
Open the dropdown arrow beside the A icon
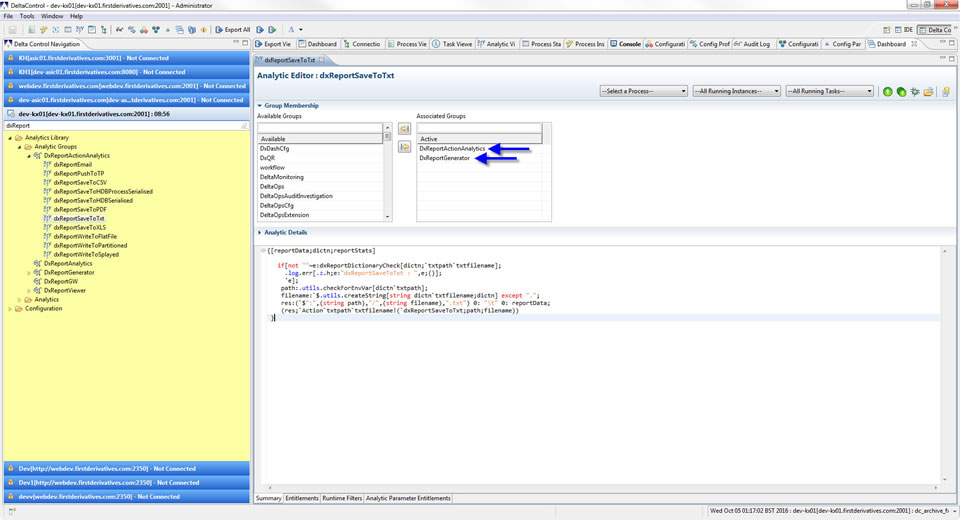[x=301, y=29]
